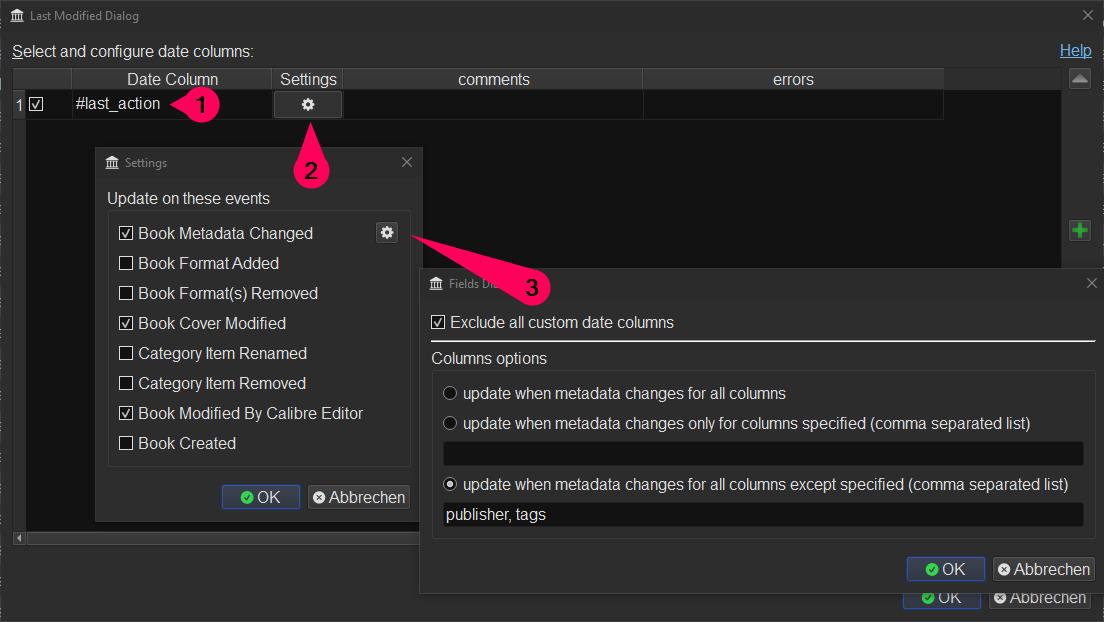Open settings gear for #last_action column
This screenshot has height=622, width=1104.
(307, 105)
